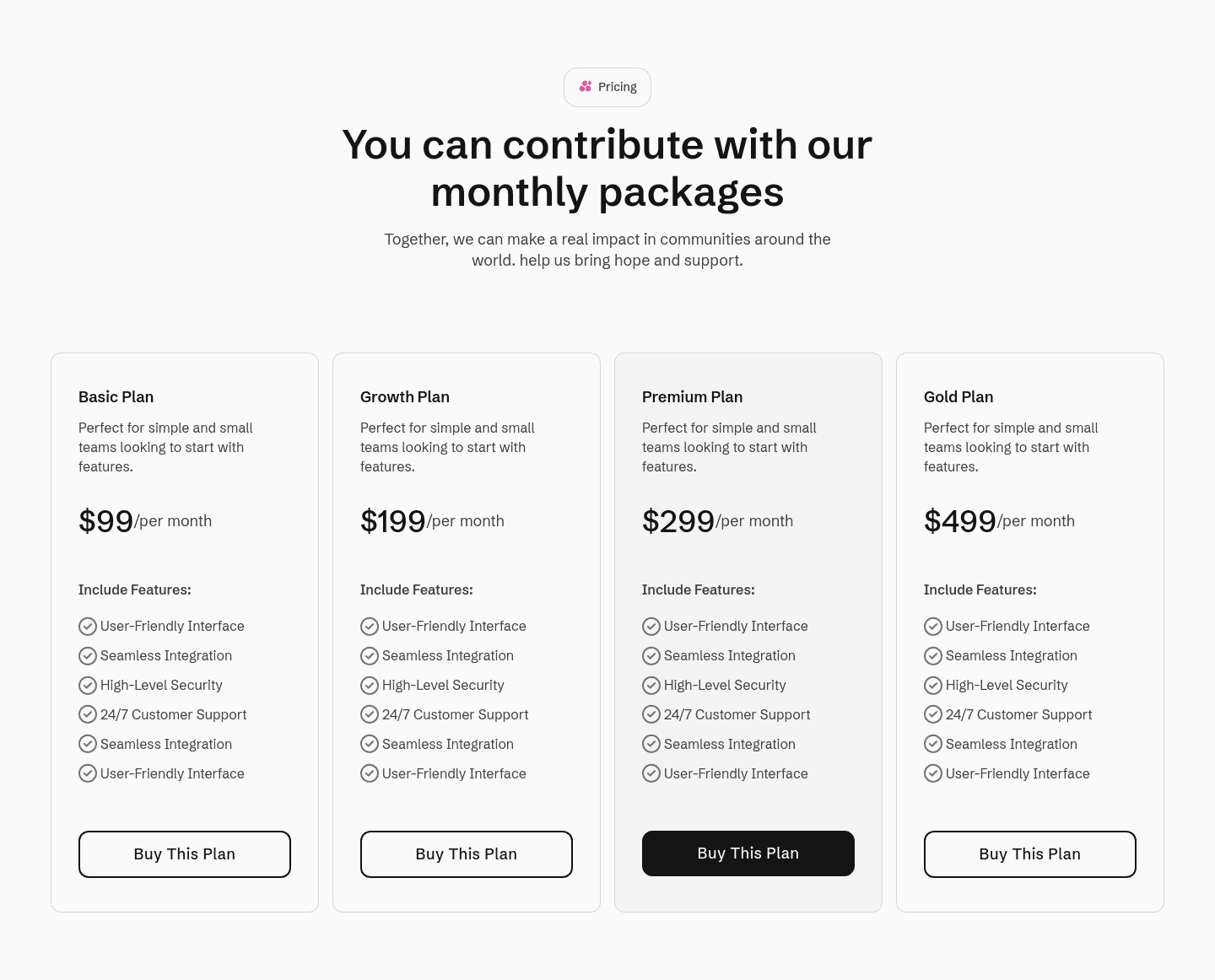Click Buy This Plan under Basic Plan

click(184, 853)
